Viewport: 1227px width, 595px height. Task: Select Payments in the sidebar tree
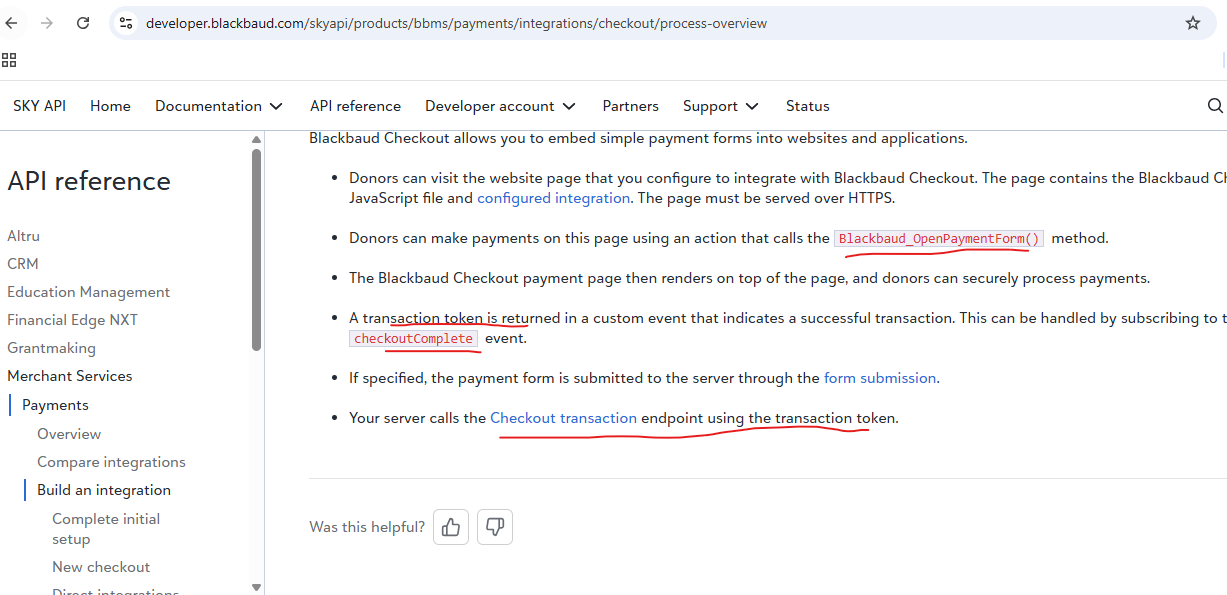[x=55, y=405]
